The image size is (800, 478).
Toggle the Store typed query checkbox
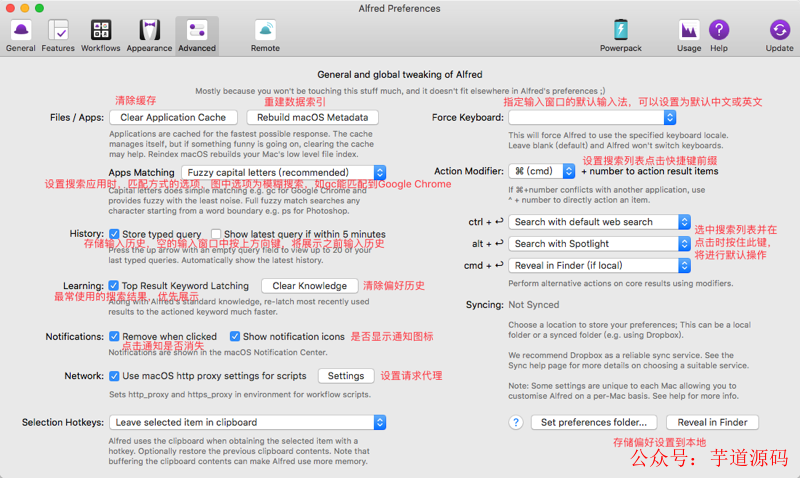(114, 234)
